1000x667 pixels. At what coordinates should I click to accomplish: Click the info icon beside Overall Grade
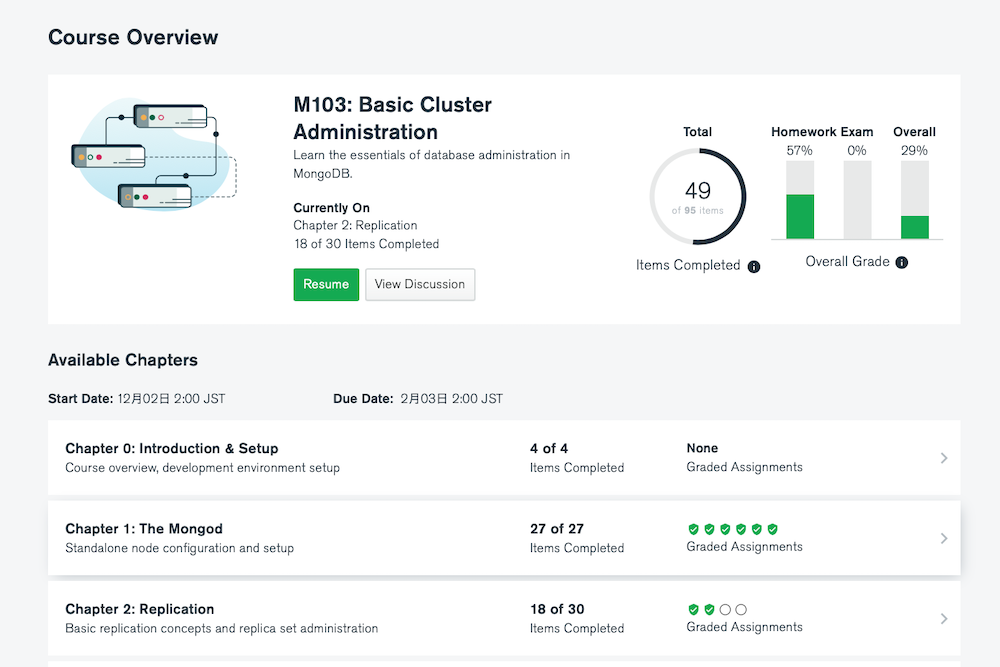point(902,262)
